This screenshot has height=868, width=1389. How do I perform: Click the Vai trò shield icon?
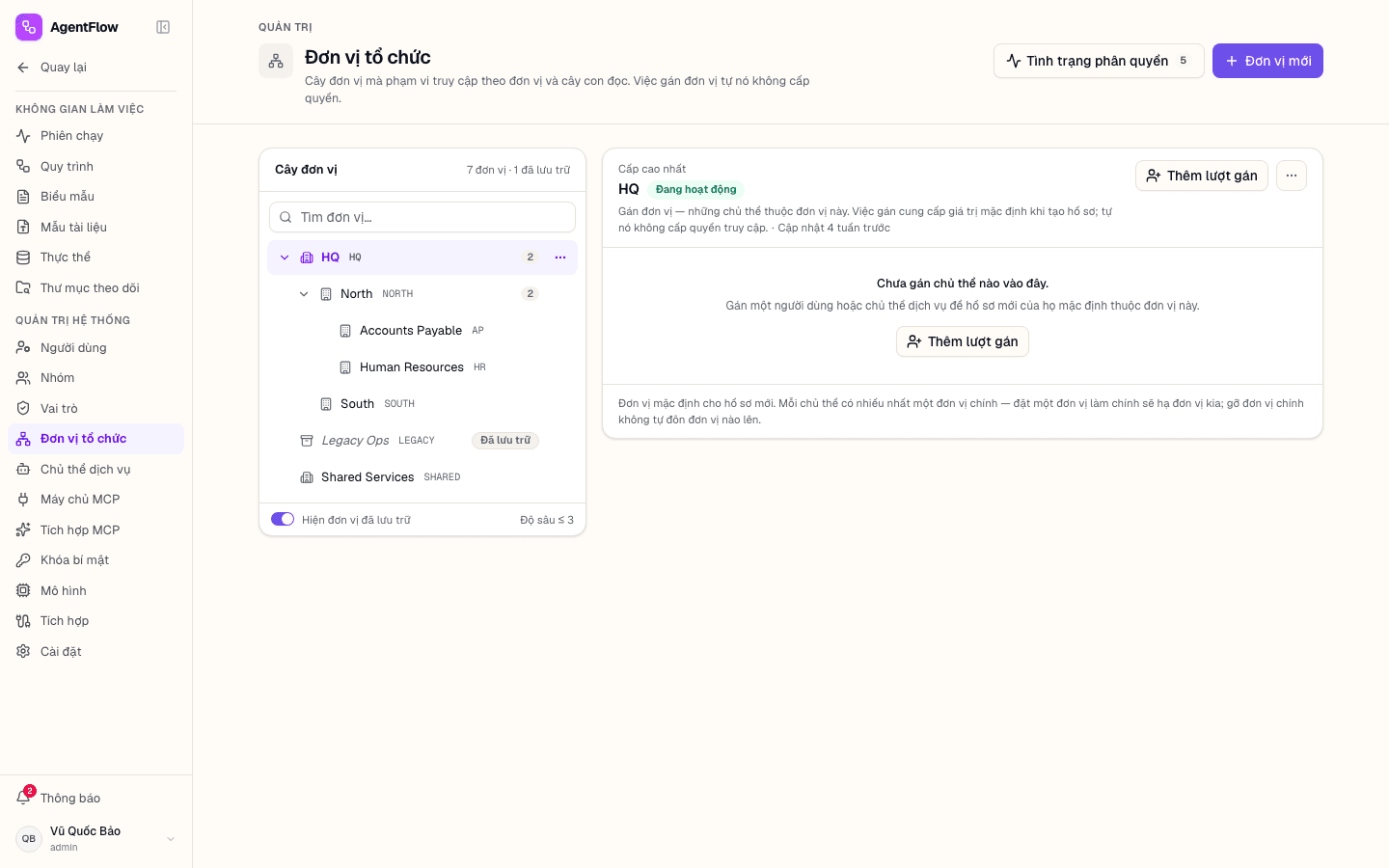click(23, 409)
